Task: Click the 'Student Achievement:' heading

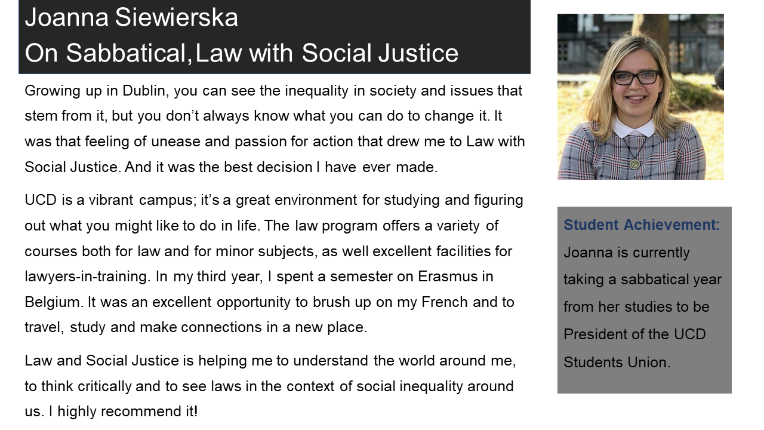Action: [641, 224]
